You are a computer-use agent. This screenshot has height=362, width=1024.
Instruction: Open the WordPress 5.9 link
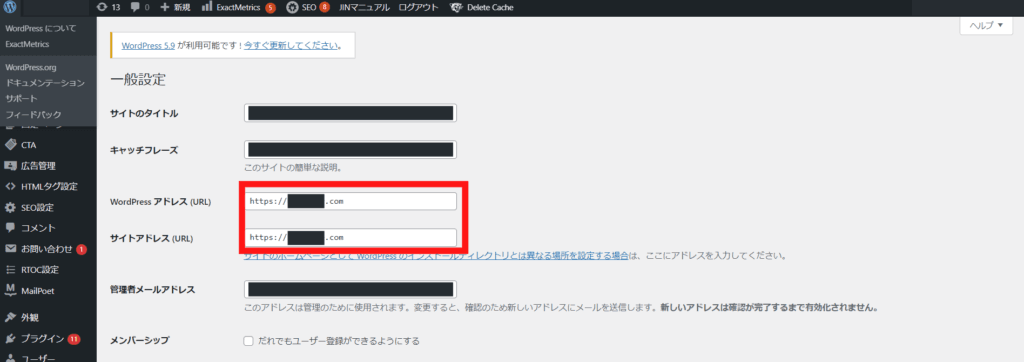[x=148, y=46]
